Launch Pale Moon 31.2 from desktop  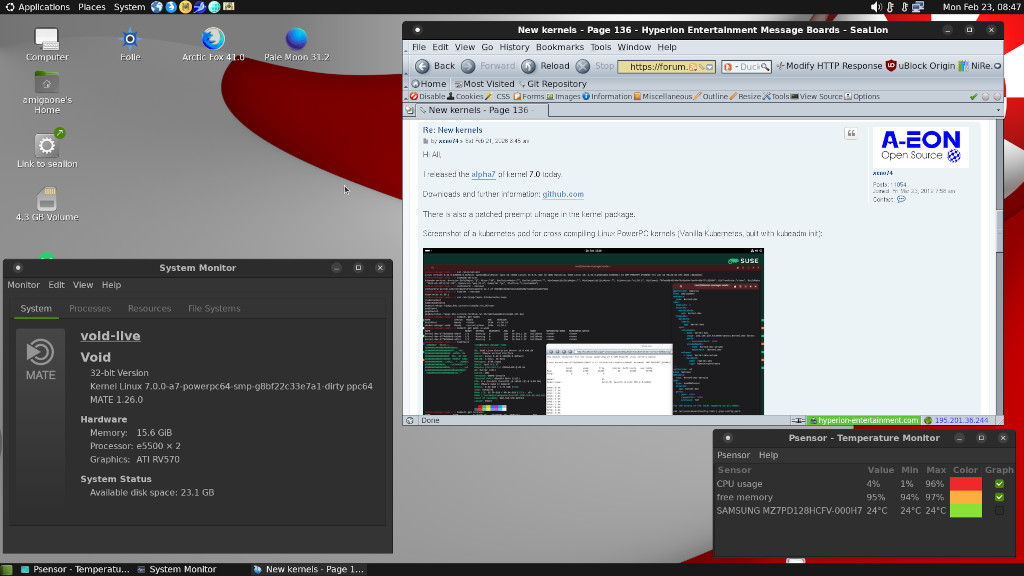(296, 40)
